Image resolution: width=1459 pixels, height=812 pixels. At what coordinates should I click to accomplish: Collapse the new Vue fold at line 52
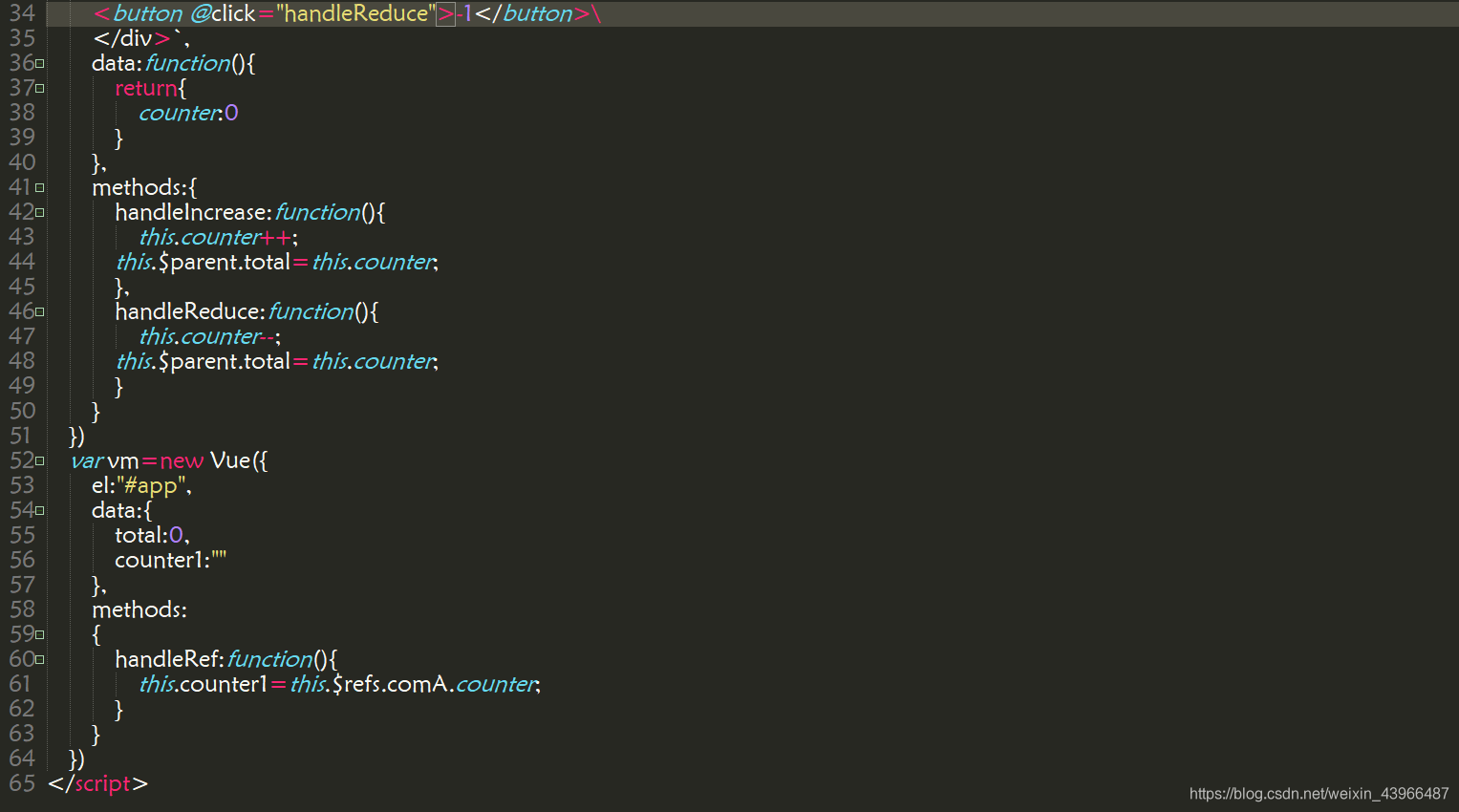pyautogui.click(x=40, y=461)
